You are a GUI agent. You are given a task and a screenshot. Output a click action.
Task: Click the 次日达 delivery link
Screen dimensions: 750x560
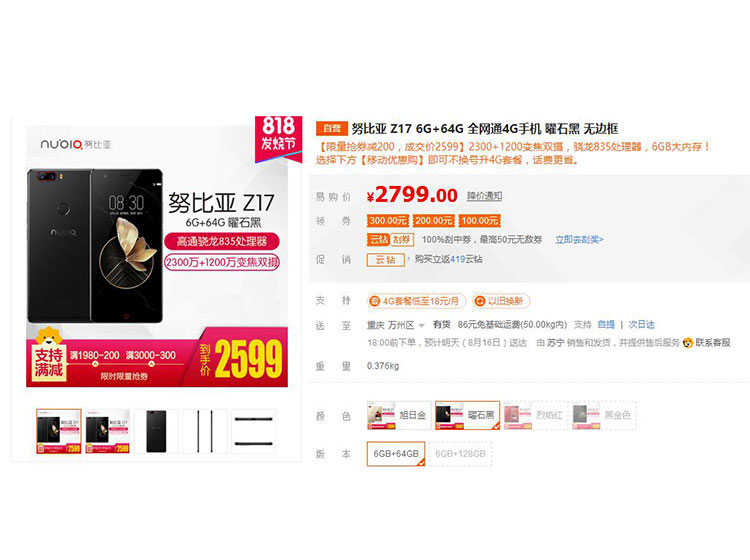tap(641, 325)
